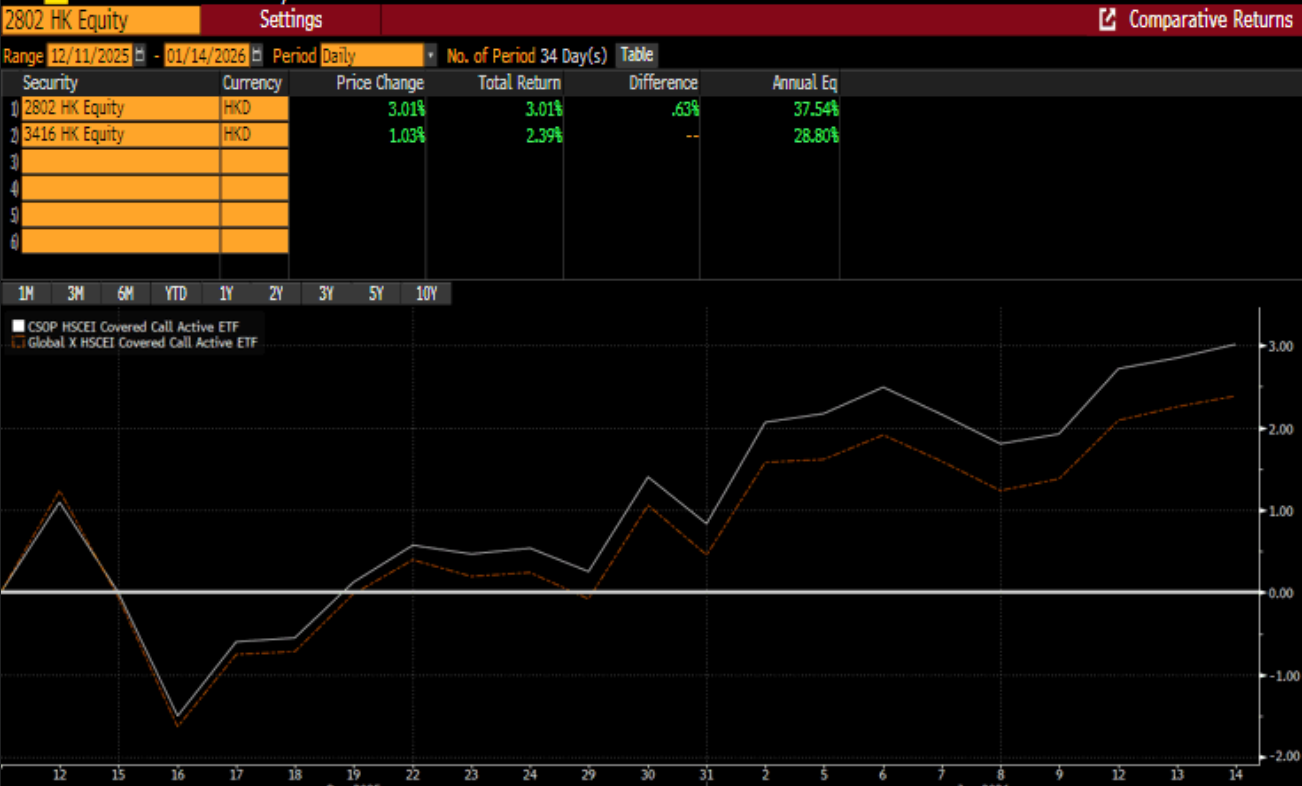Viewport: 1302px width, 786px height.
Task: Click the Comparative Returns pop-out icon
Action: 1107,20
